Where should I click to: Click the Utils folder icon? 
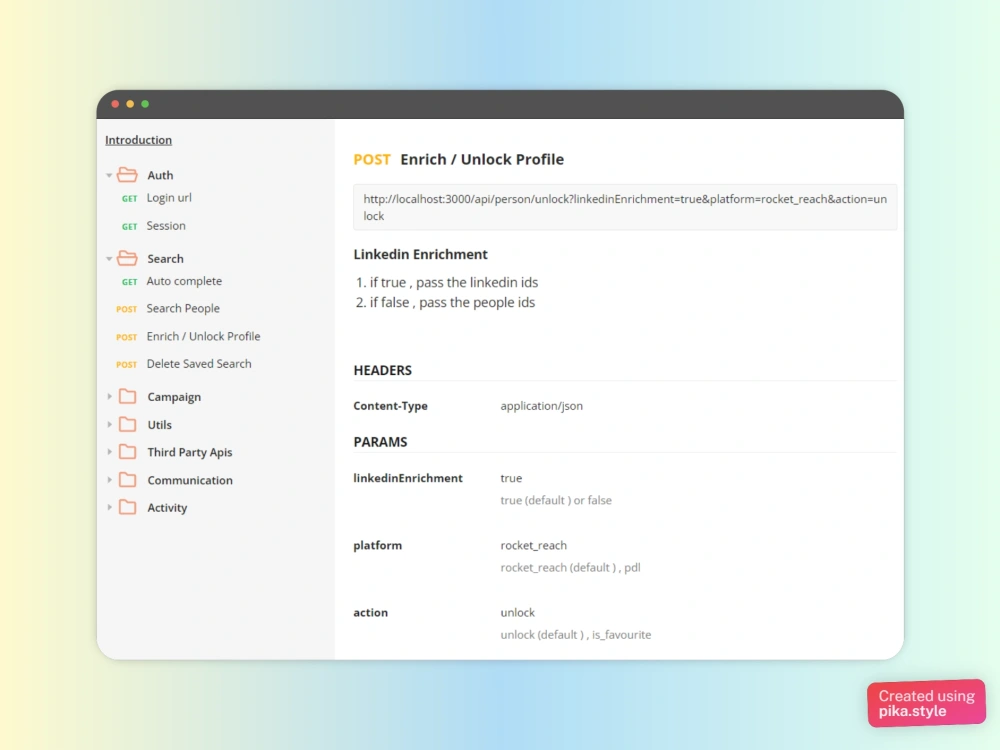tap(128, 424)
